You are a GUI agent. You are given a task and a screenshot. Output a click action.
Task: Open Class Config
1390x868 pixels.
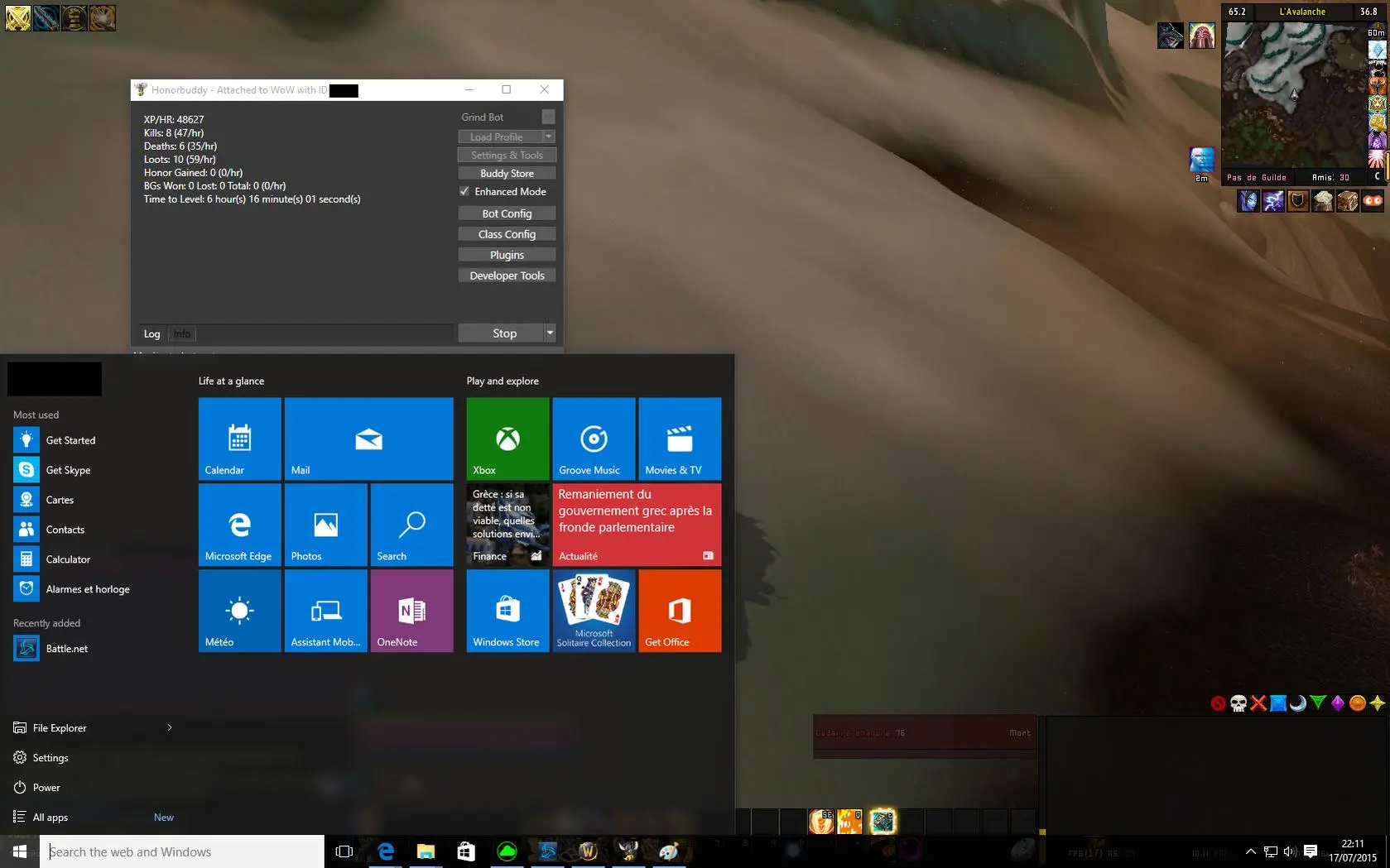507,234
